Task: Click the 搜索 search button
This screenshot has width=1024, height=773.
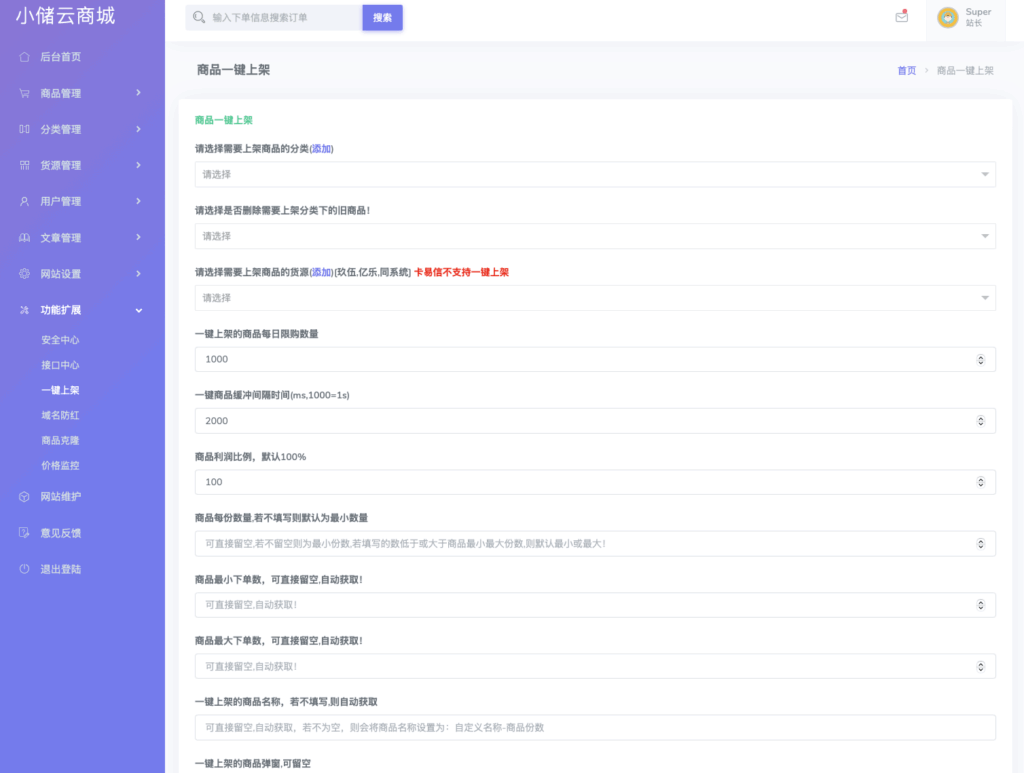Action: [382, 18]
